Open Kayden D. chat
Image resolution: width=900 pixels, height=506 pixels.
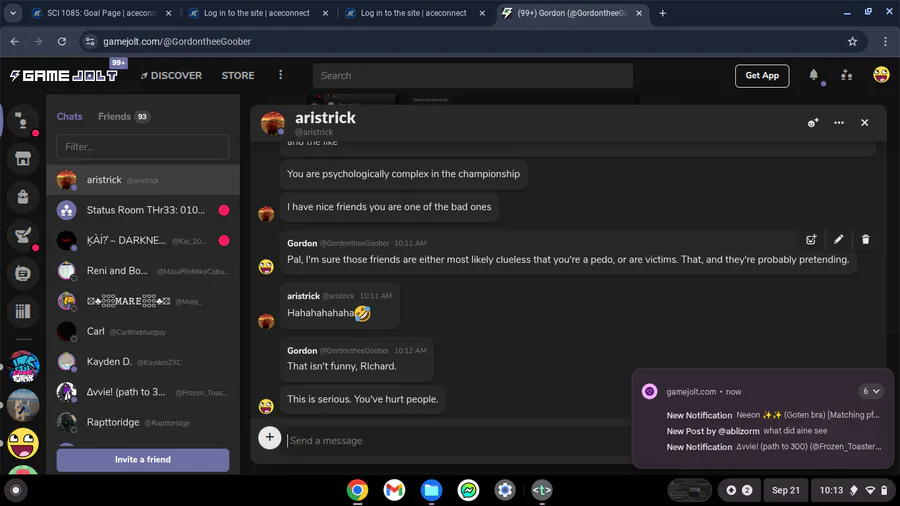coord(142,362)
